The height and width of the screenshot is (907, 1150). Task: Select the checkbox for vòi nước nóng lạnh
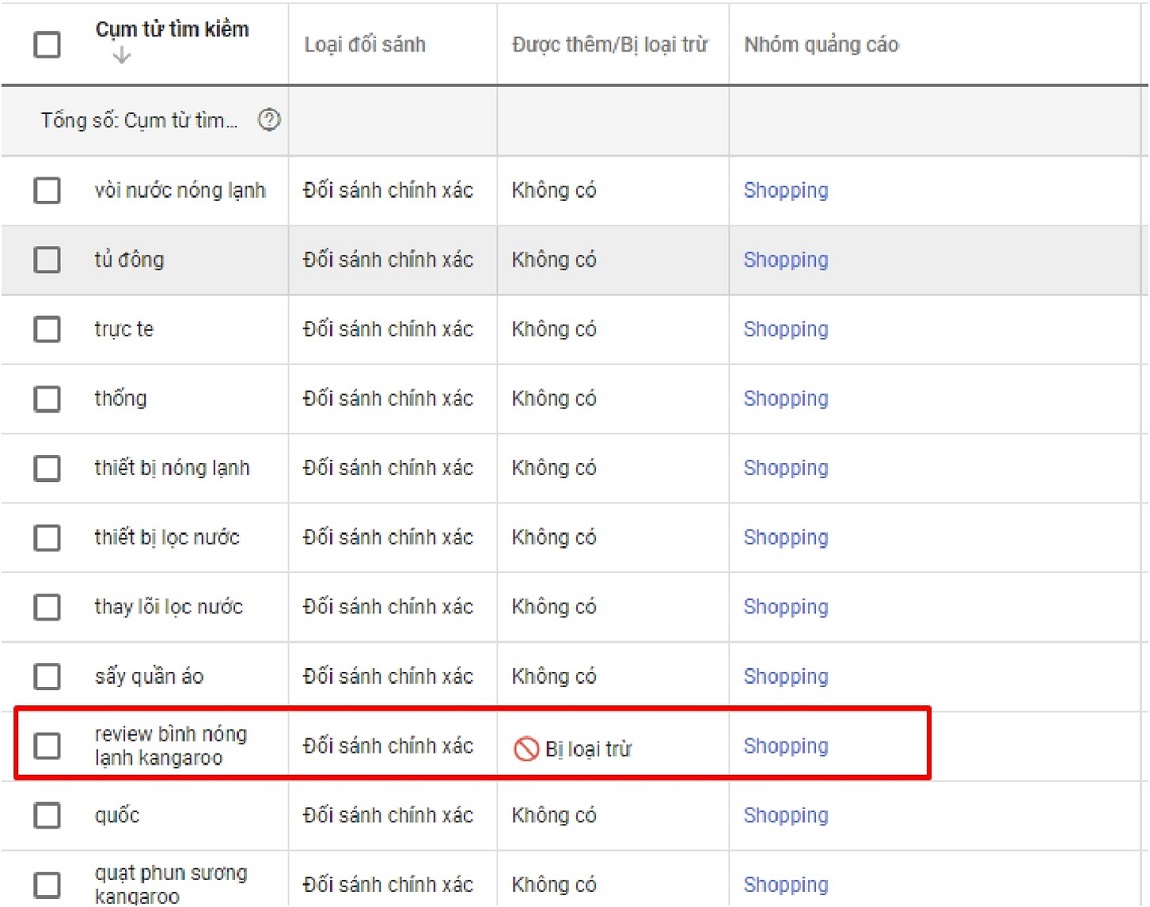[47, 190]
